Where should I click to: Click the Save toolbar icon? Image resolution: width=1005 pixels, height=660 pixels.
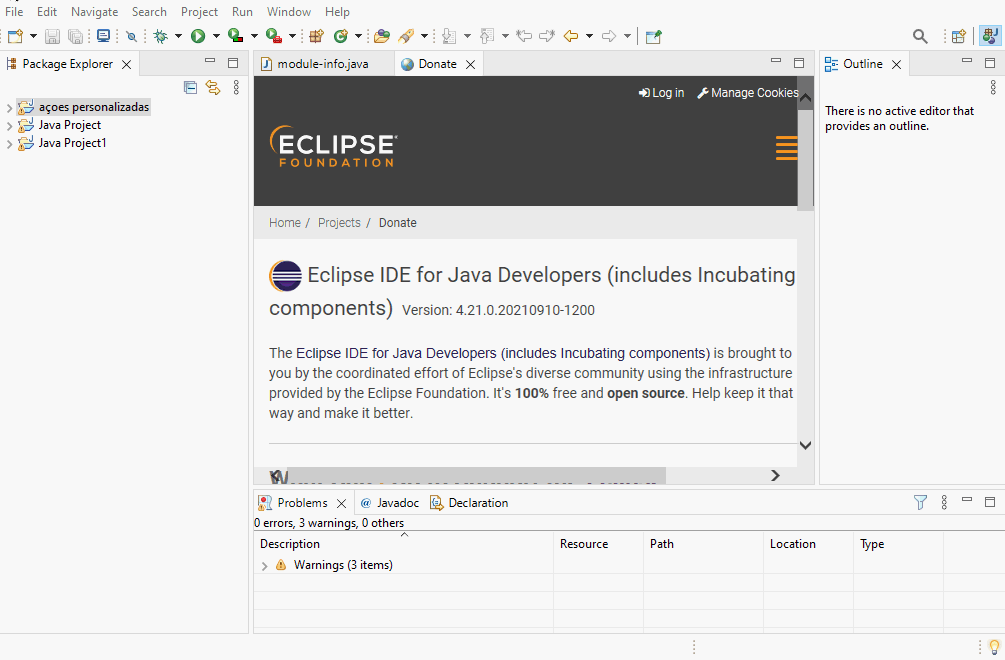pyautogui.click(x=53, y=37)
